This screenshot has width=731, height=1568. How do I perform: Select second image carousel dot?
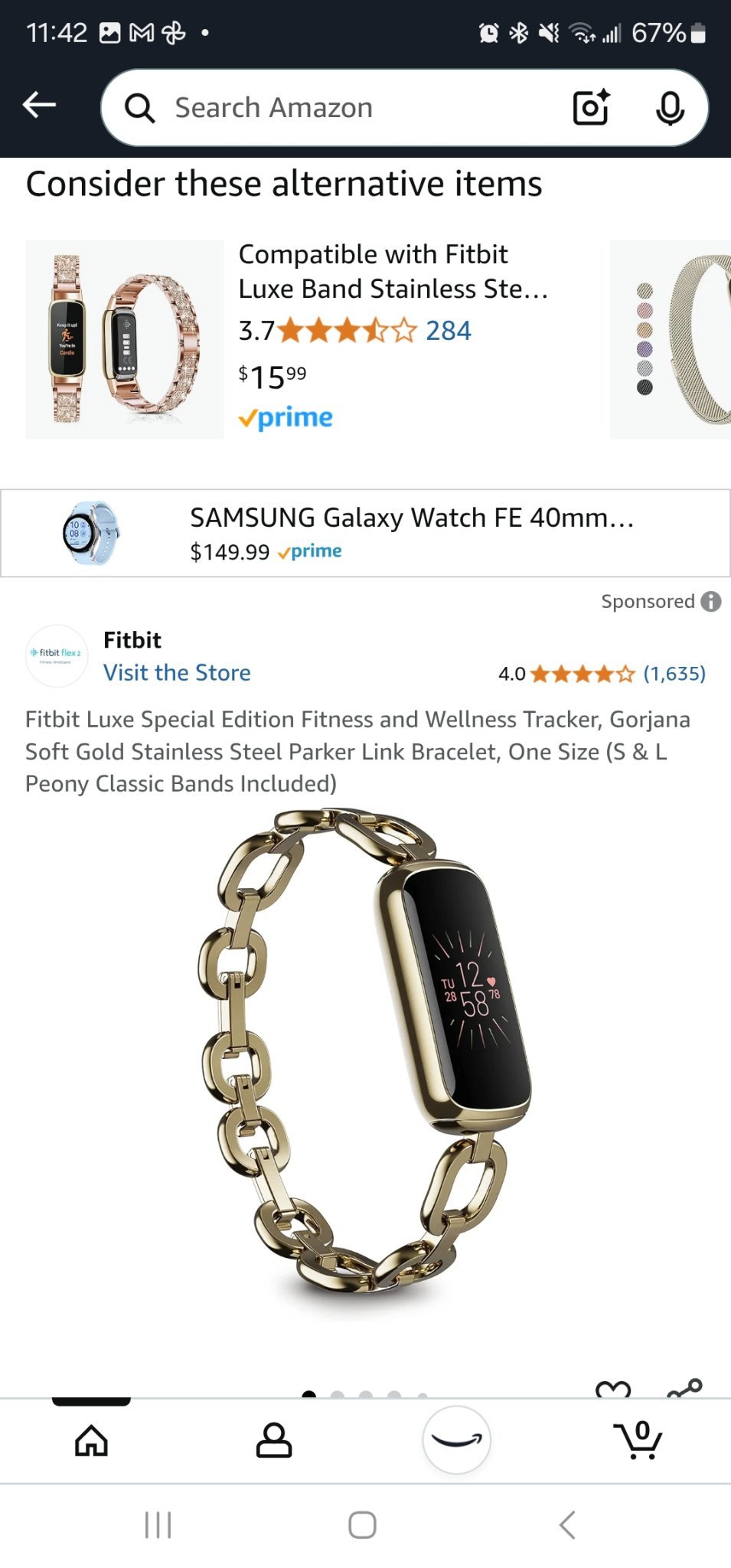point(337,1395)
